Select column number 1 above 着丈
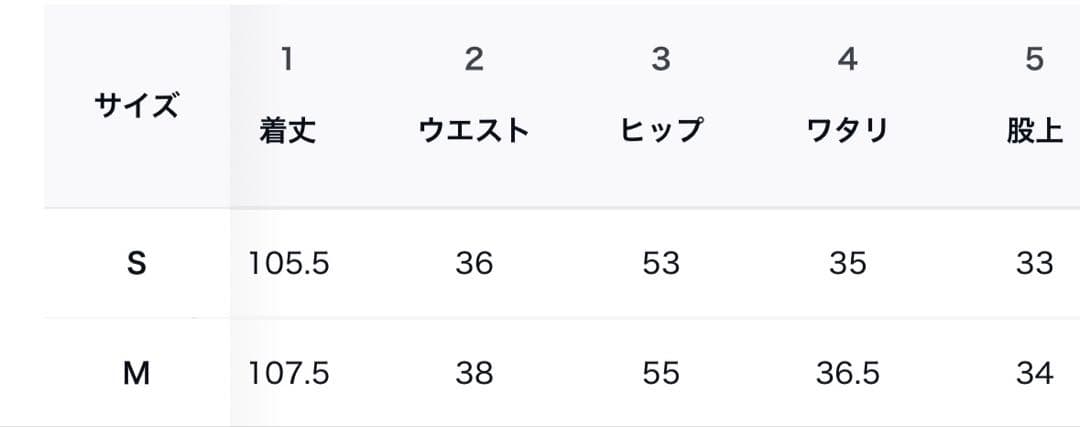 pyautogui.click(x=287, y=60)
